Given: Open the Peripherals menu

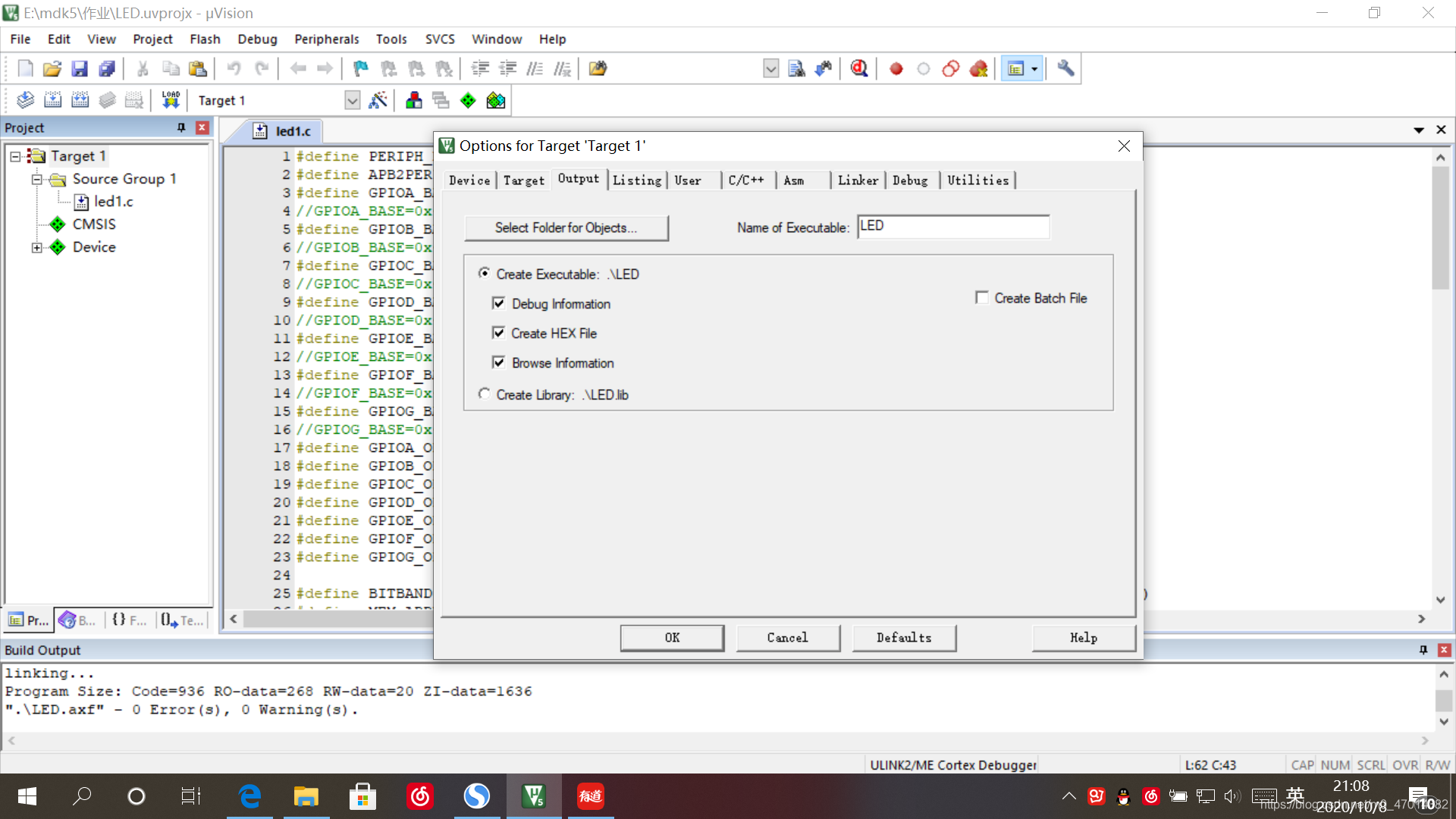Looking at the screenshot, I should tap(327, 39).
